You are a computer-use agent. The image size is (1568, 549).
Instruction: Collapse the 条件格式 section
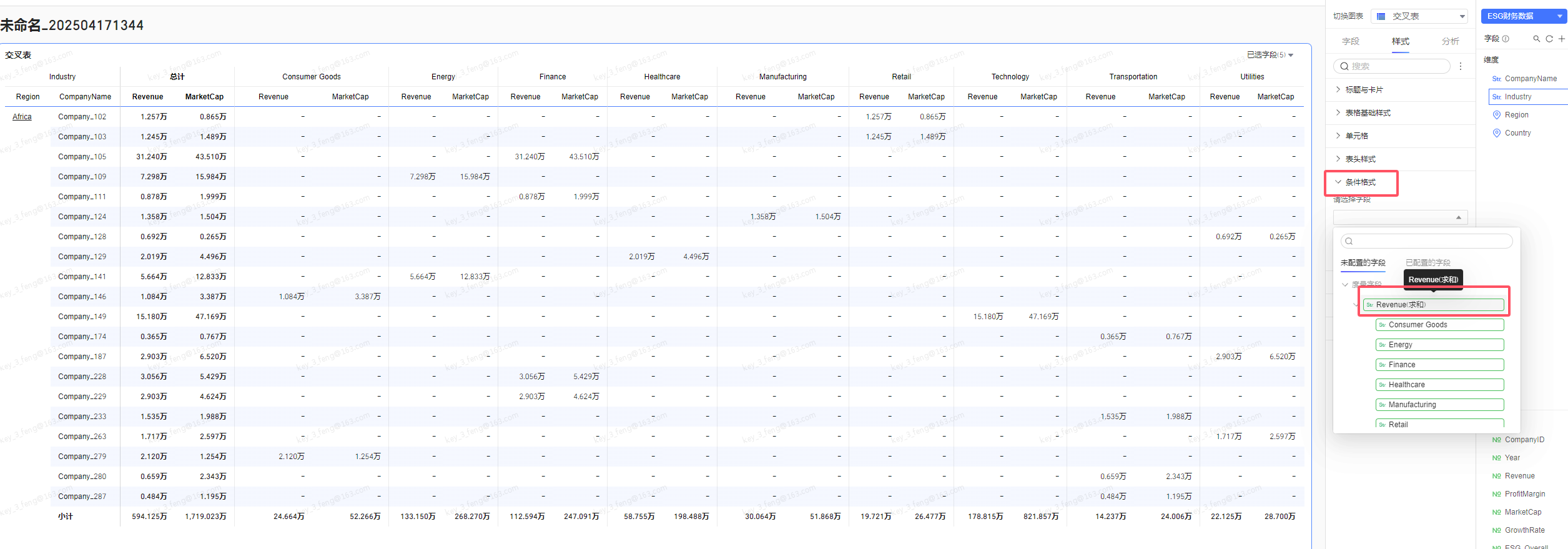(1361, 182)
